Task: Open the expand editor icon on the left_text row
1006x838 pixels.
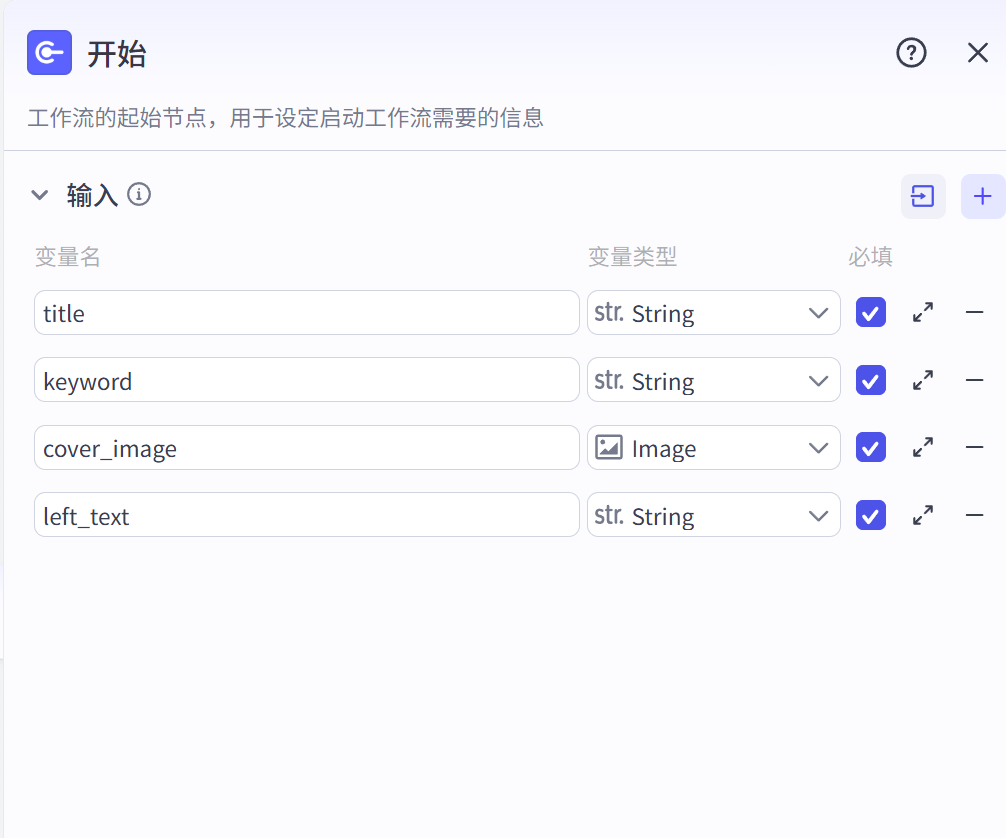Action: (x=922, y=515)
